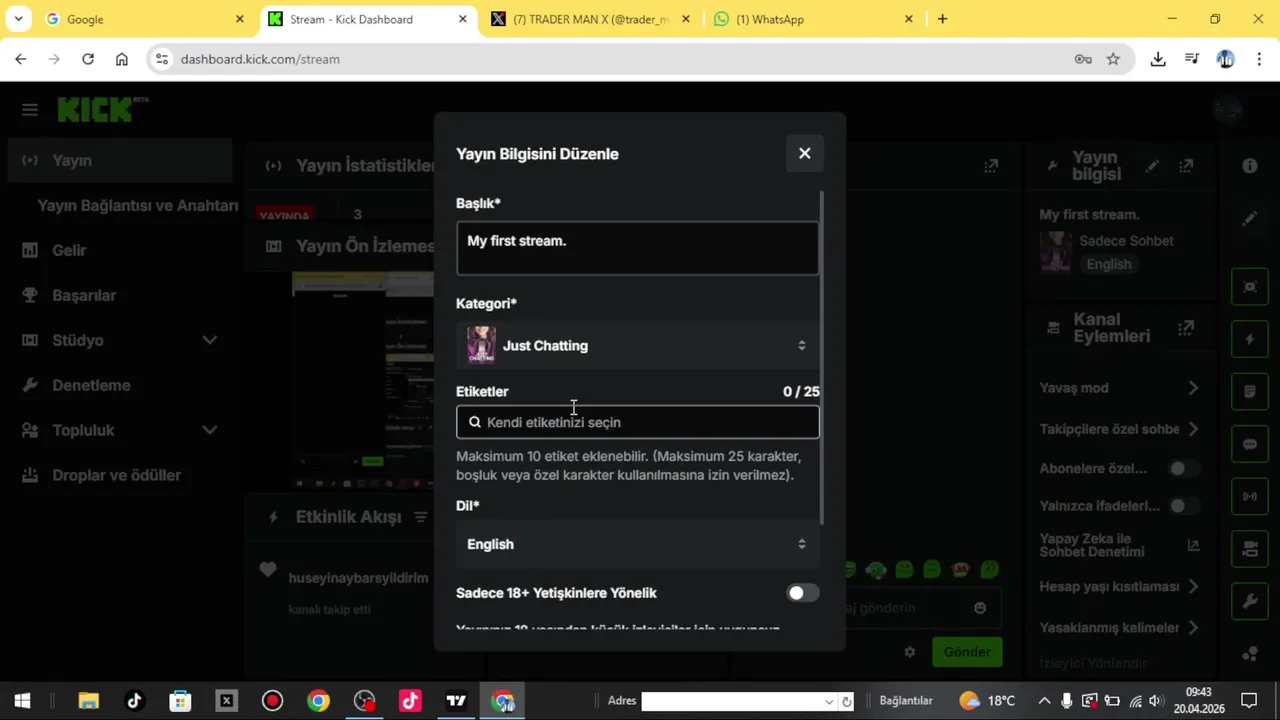Image resolution: width=1280 pixels, height=720 pixels.
Task: Click the screen capture icon in right rail
Action: tap(1250, 287)
